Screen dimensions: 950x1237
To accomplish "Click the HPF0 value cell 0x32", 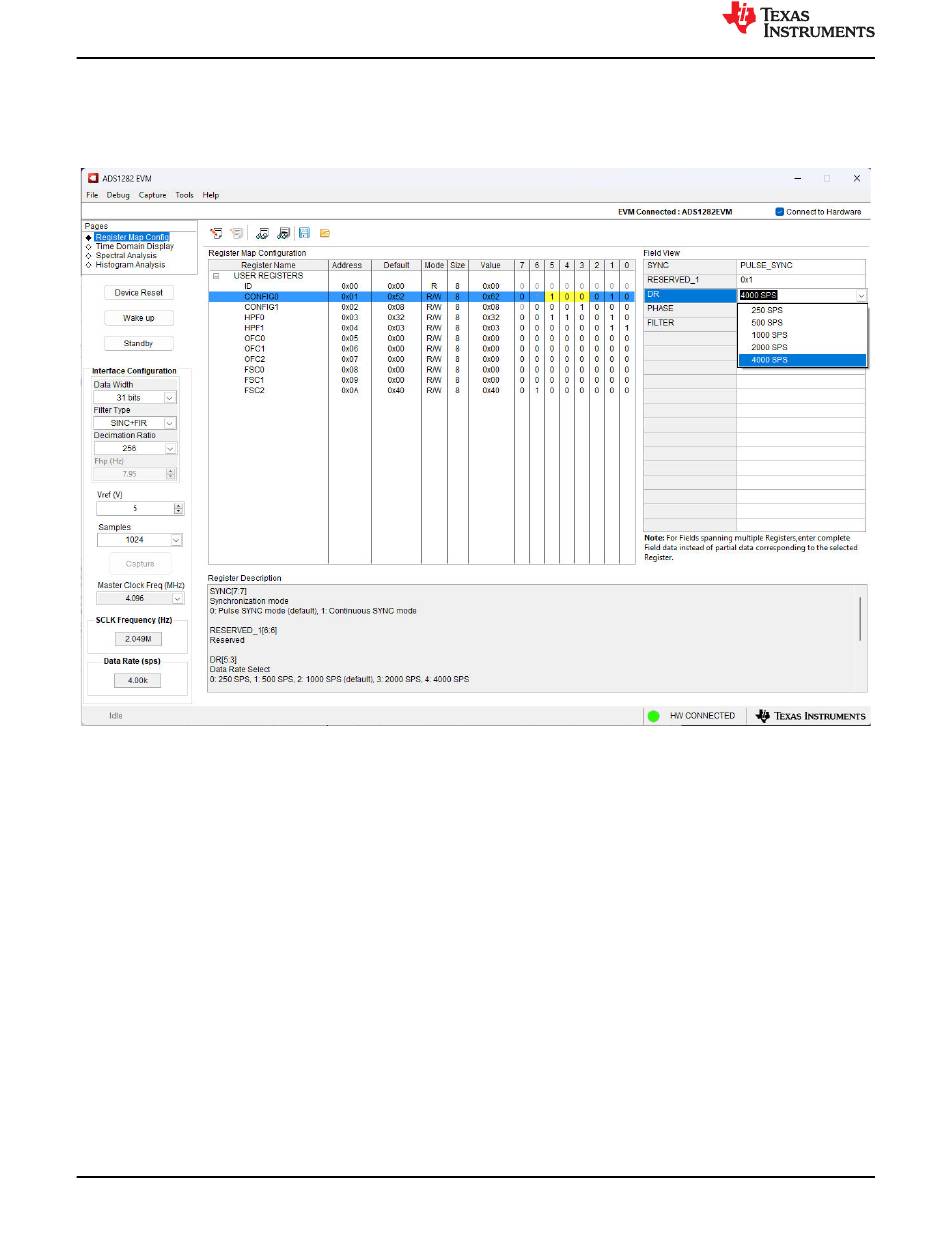I will tap(490, 317).
